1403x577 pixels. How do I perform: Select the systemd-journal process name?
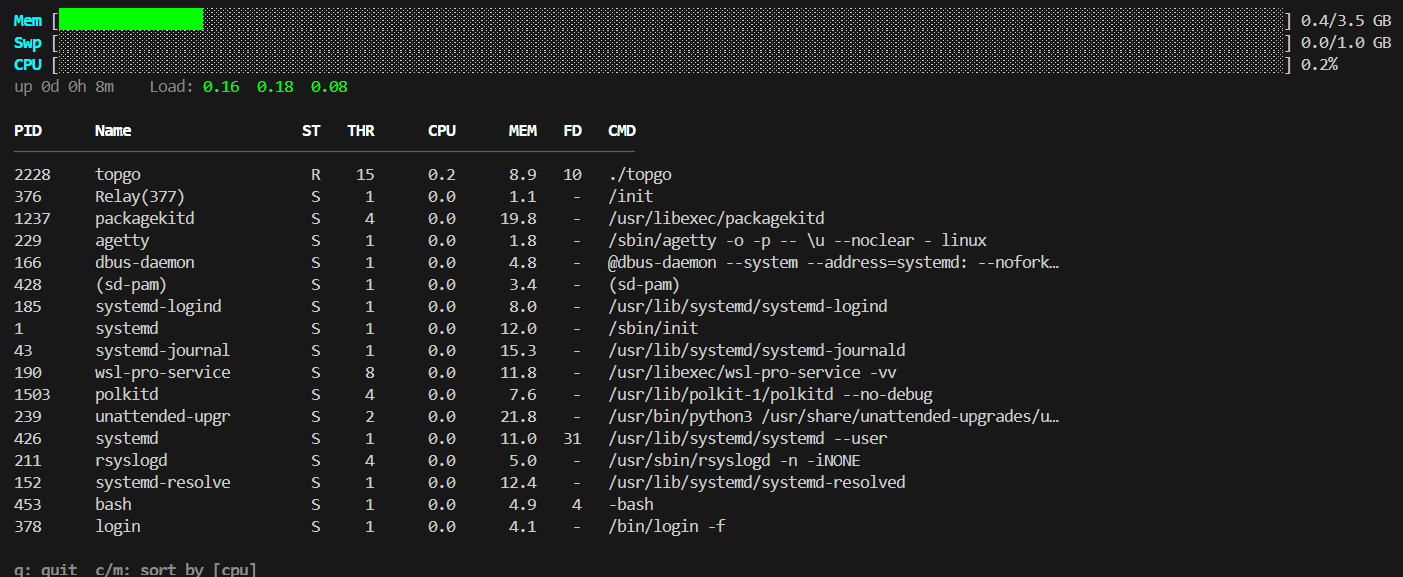[x=163, y=351]
